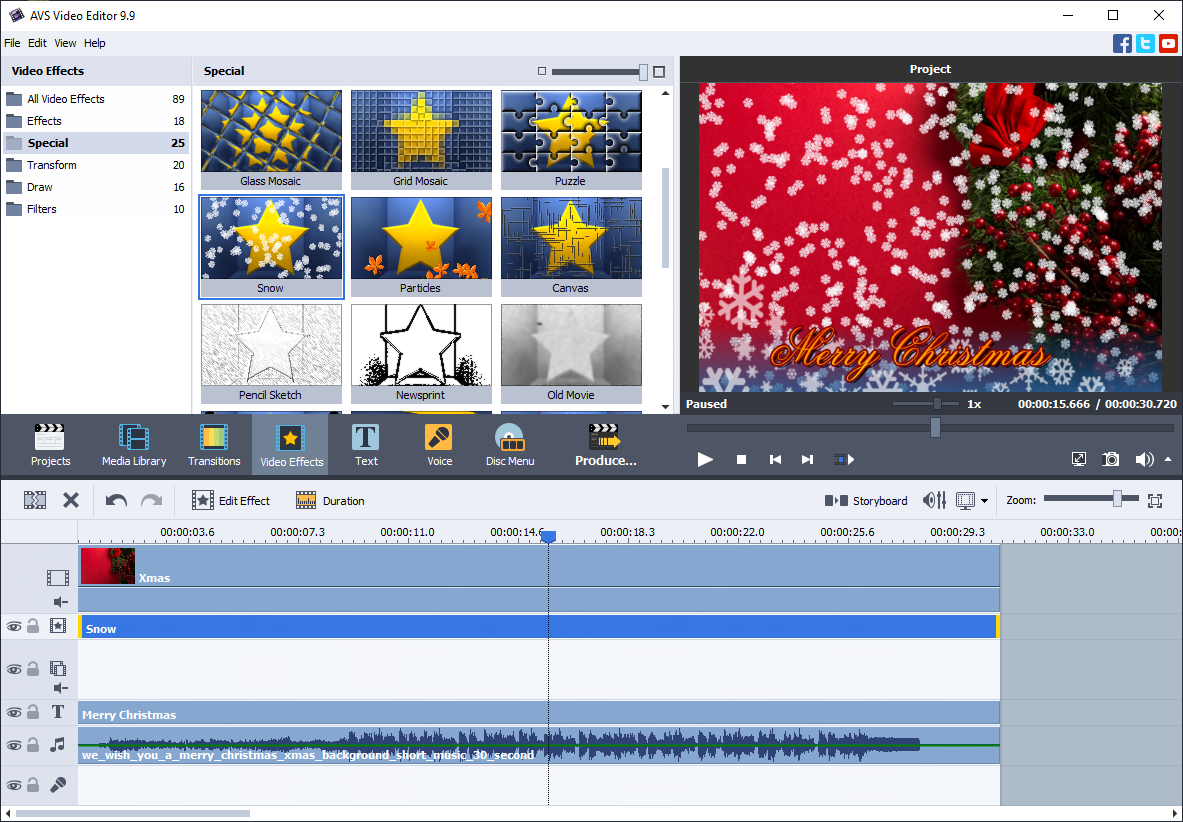Open the Edit menu

[37, 43]
